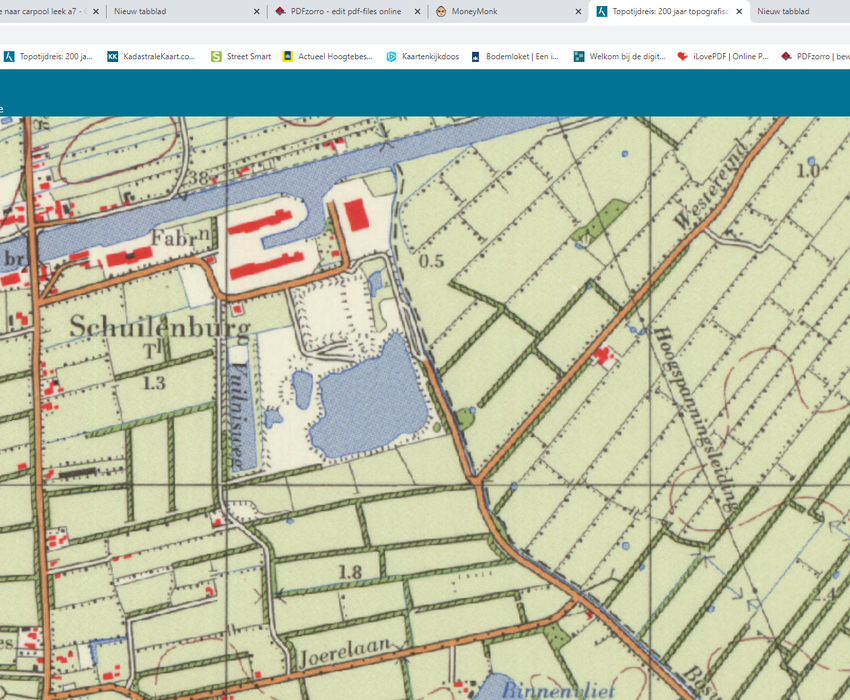Click the MoneyMonk tab favicon
The width and height of the screenshot is (850, 700).
coord(441,11)
